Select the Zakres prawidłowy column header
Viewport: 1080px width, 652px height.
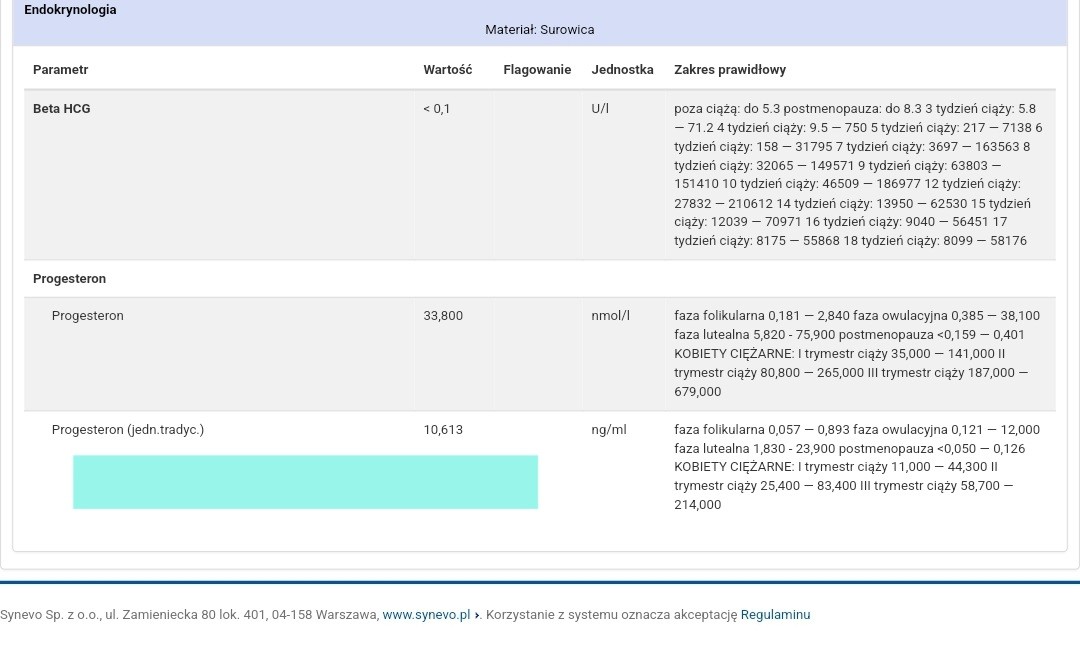[730, 70]
